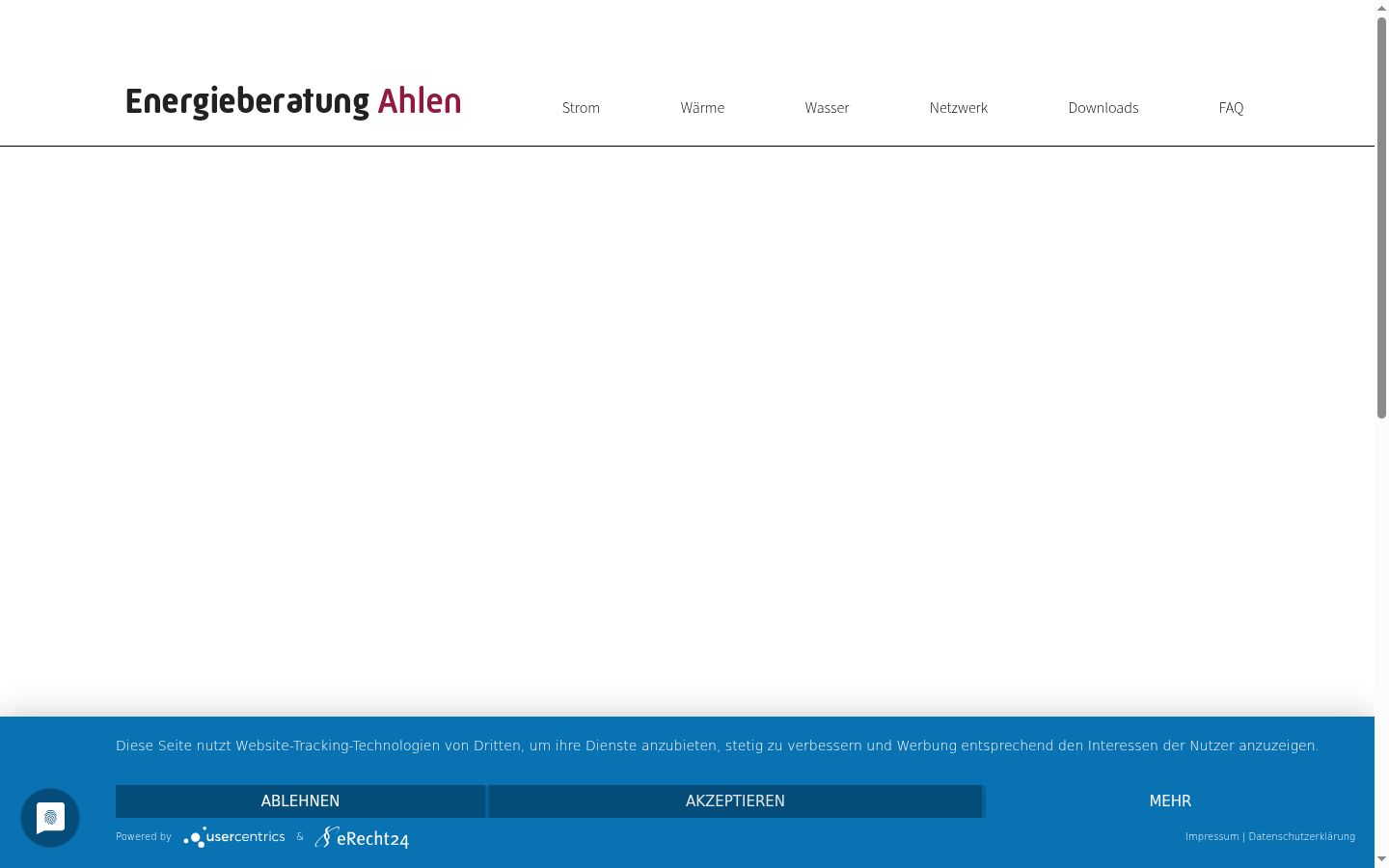Image resolution: width=1389 pixels, height=868 pixels.
Task: Click the scrollbar up arrow
Action: (x=1381, y=8)
